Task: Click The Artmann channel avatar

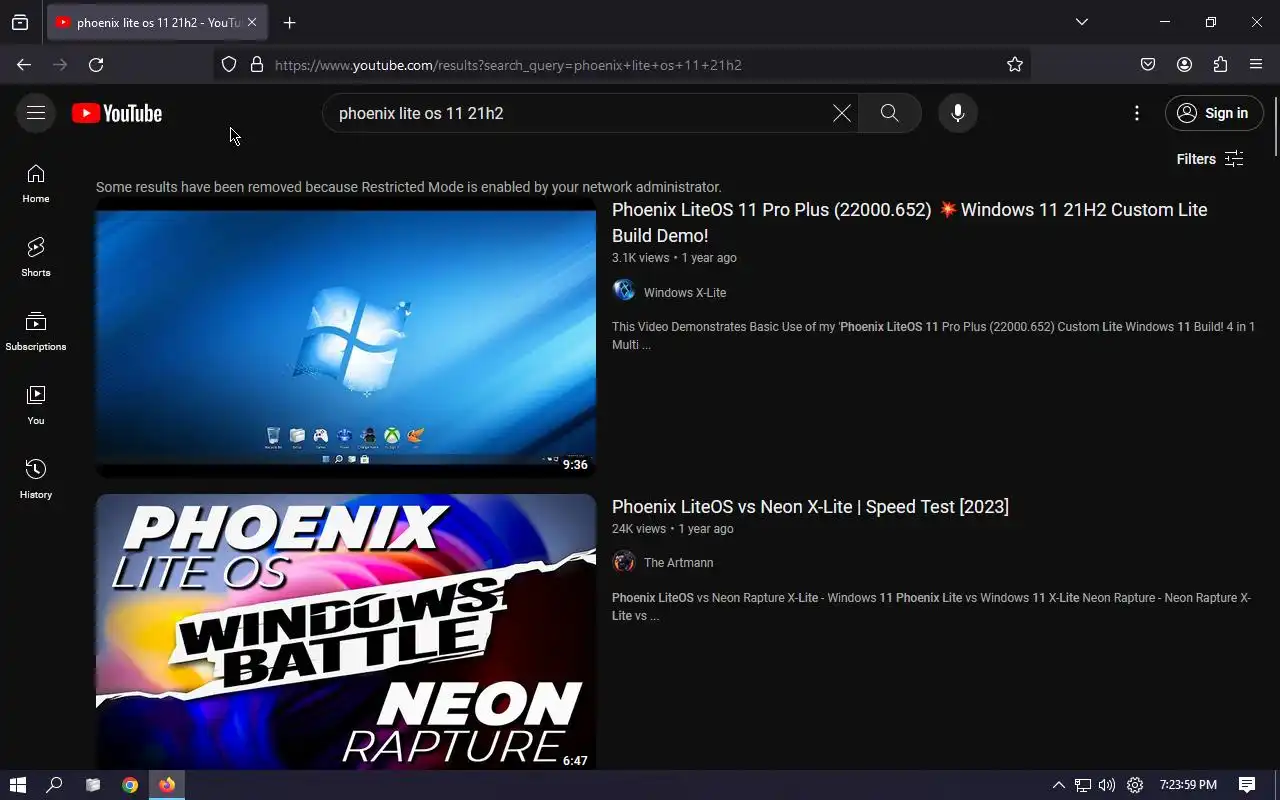Action: tap(624, 562)
